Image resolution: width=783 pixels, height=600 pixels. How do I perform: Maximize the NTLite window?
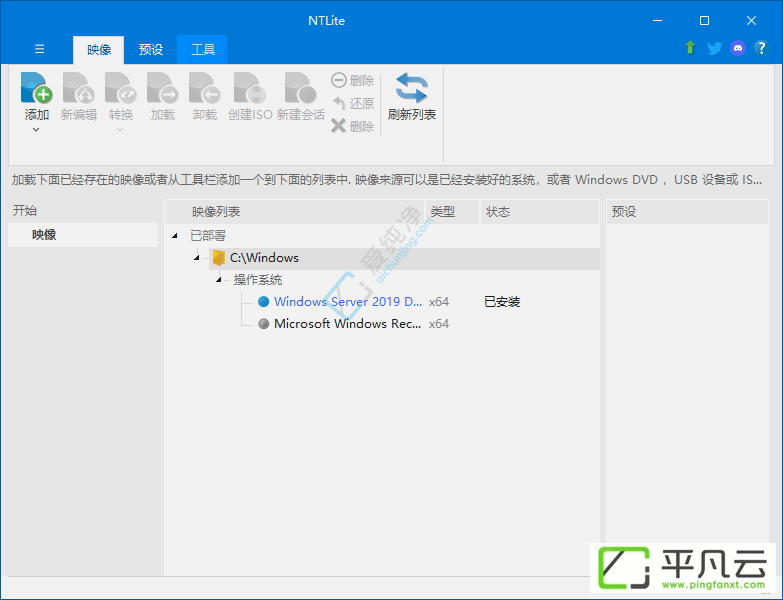click(x=705, y=20)
